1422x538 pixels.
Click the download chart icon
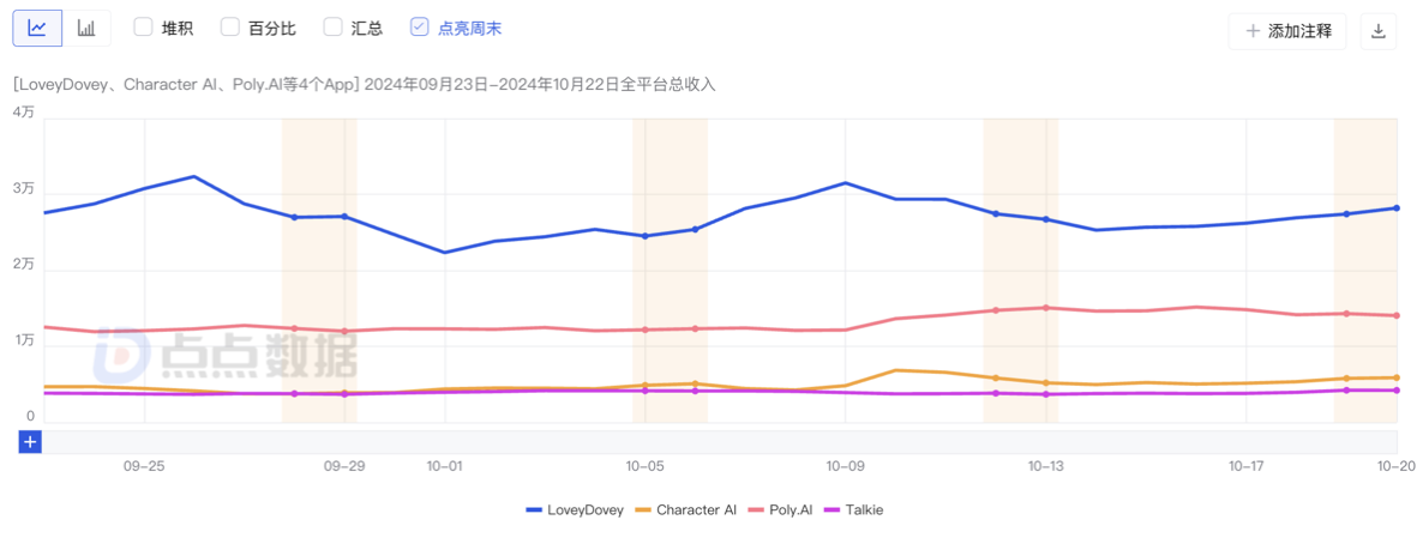tap(1378, 31)
